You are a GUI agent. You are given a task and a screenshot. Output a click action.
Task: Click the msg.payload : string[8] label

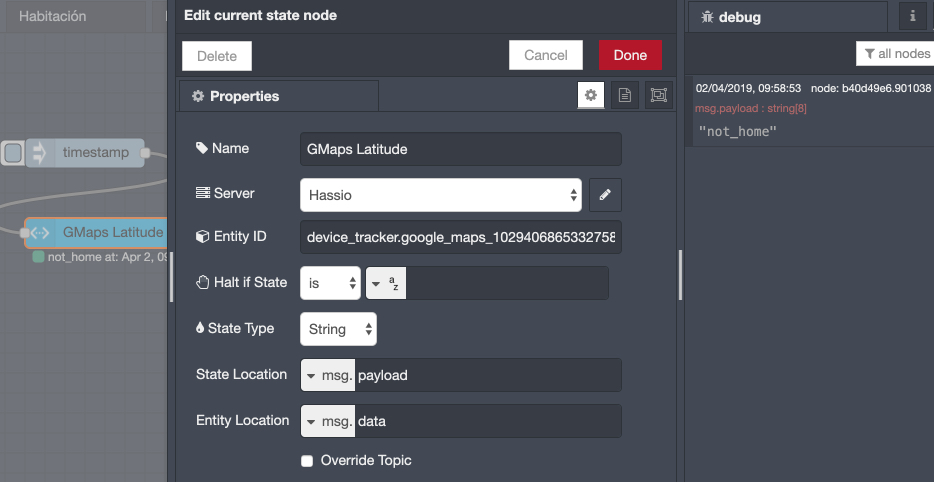[751, 108]
